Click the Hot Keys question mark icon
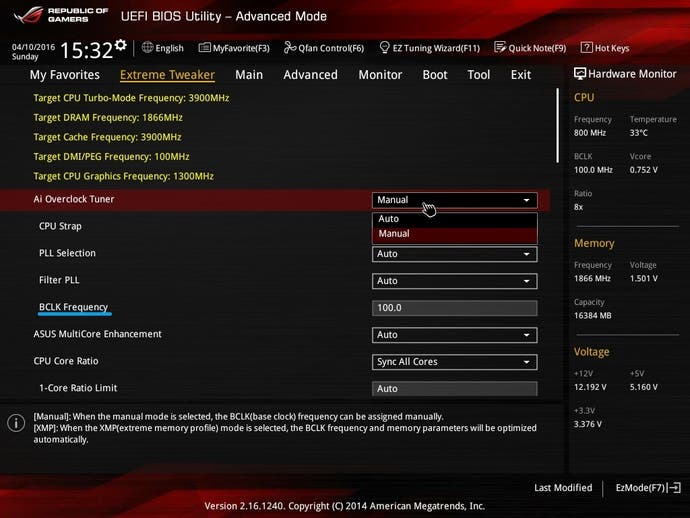This screenshot has width=690, height=518. (586, 48)
